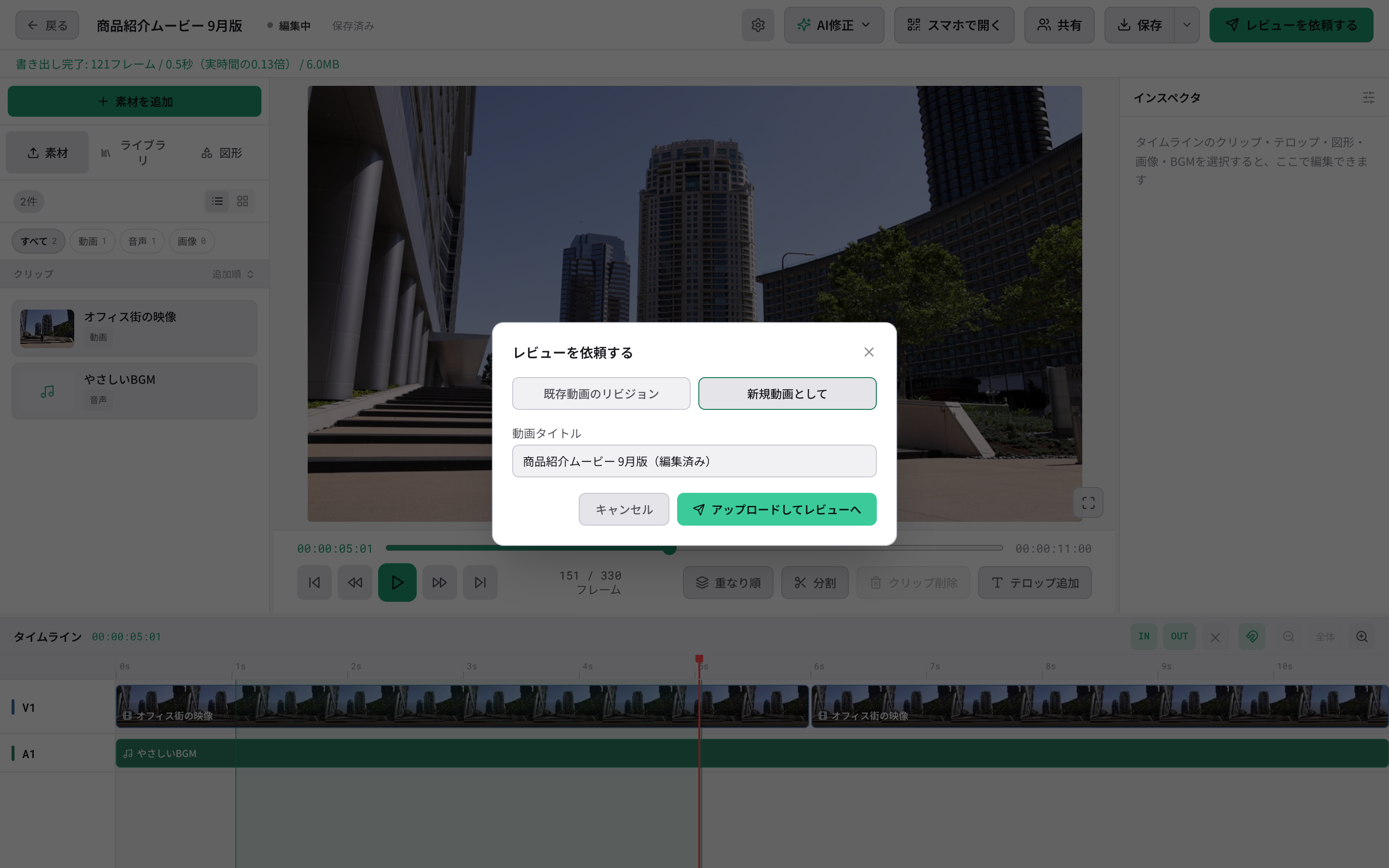Switch to the 素材 tab
The image size is (1389, 868).
pyautogui.click(x=48, y=153)
